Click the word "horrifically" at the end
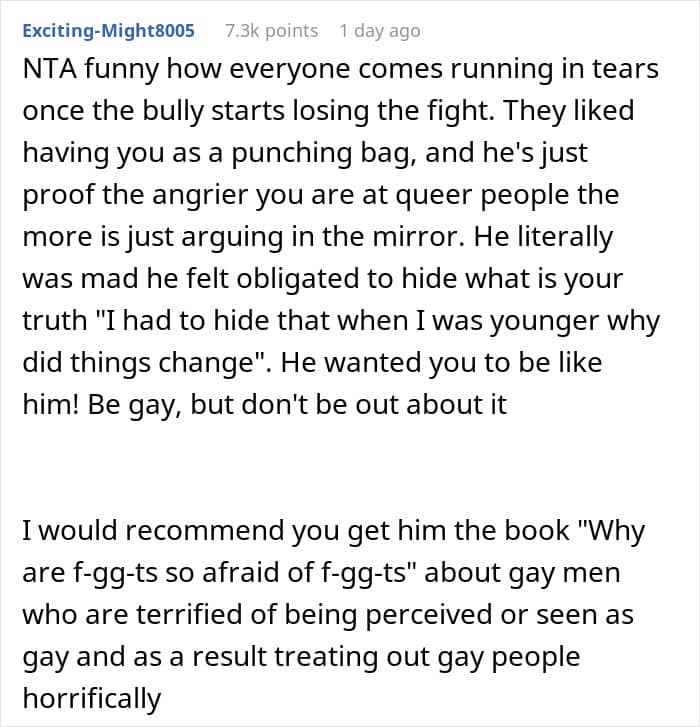700x727 pixels. 93,695
